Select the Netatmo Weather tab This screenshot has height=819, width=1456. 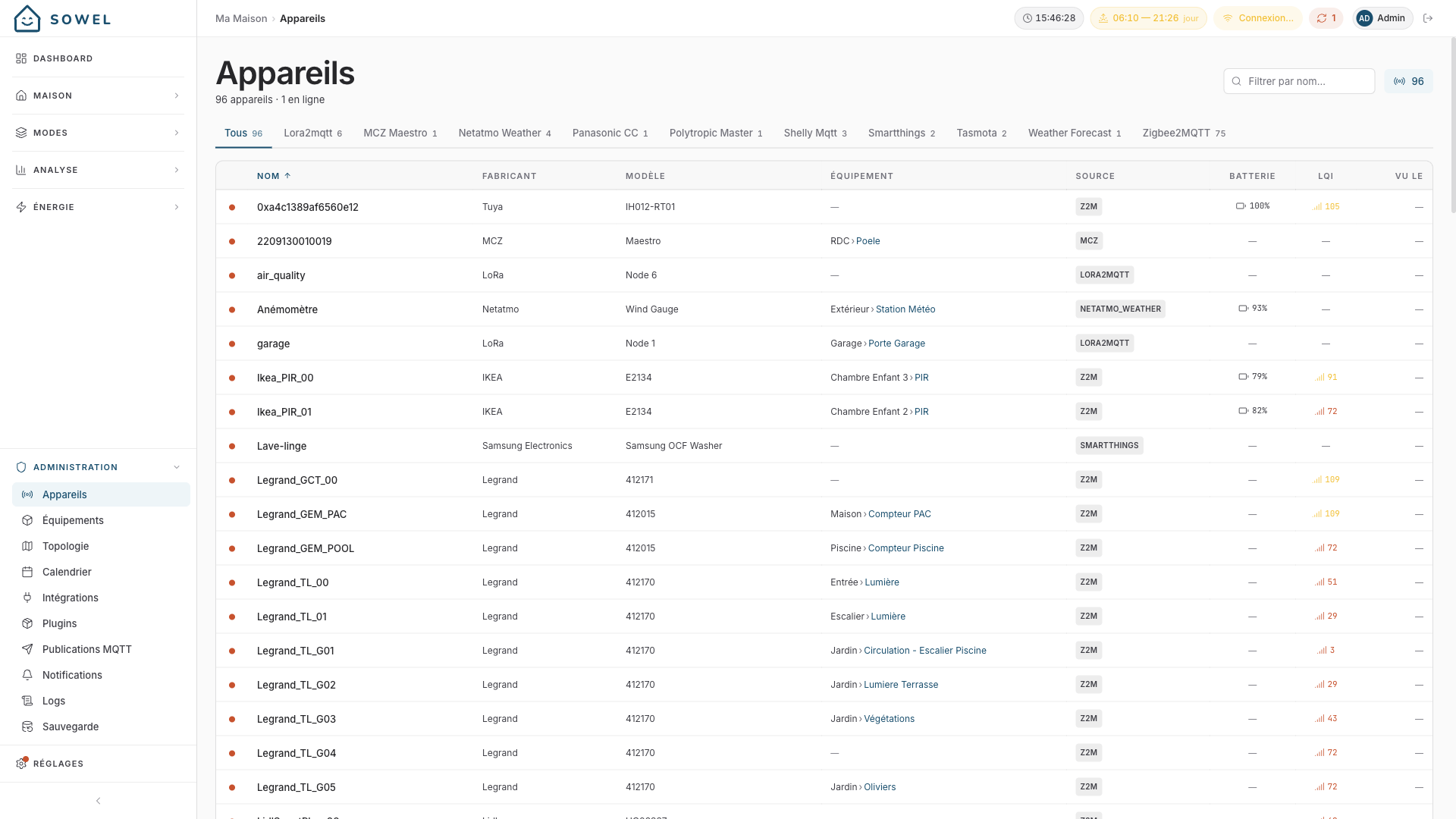504,133
